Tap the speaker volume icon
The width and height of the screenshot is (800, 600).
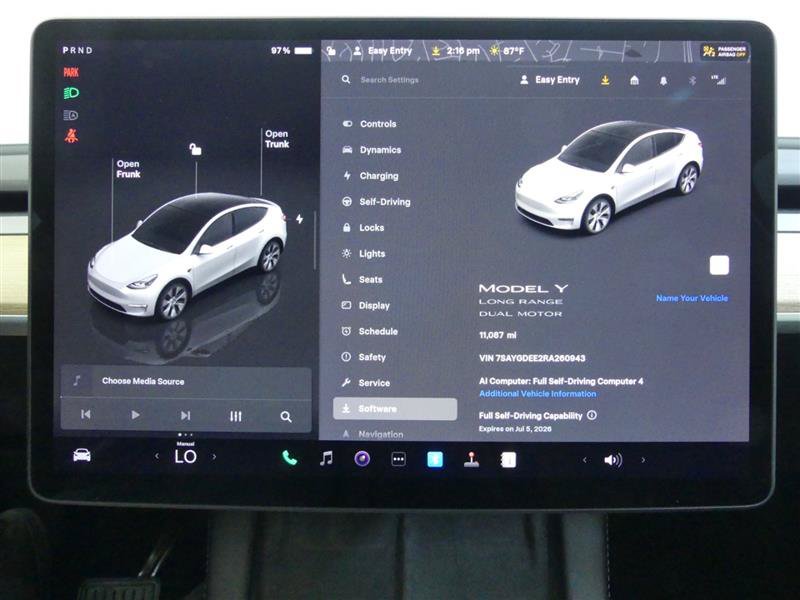(x=613, y=460)
